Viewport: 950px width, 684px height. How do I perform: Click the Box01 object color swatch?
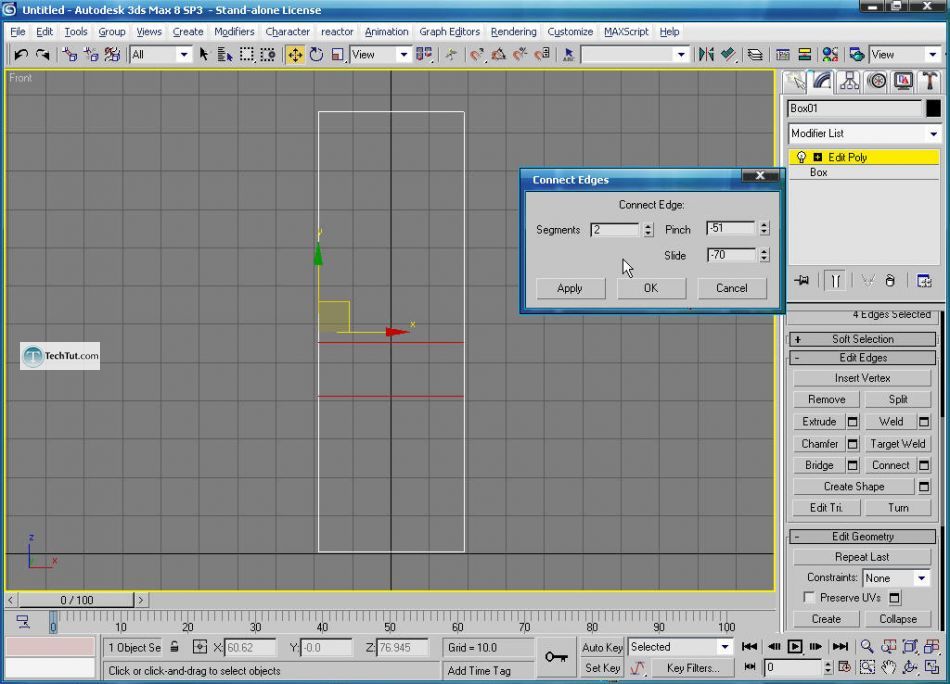(x=934, y=108)
